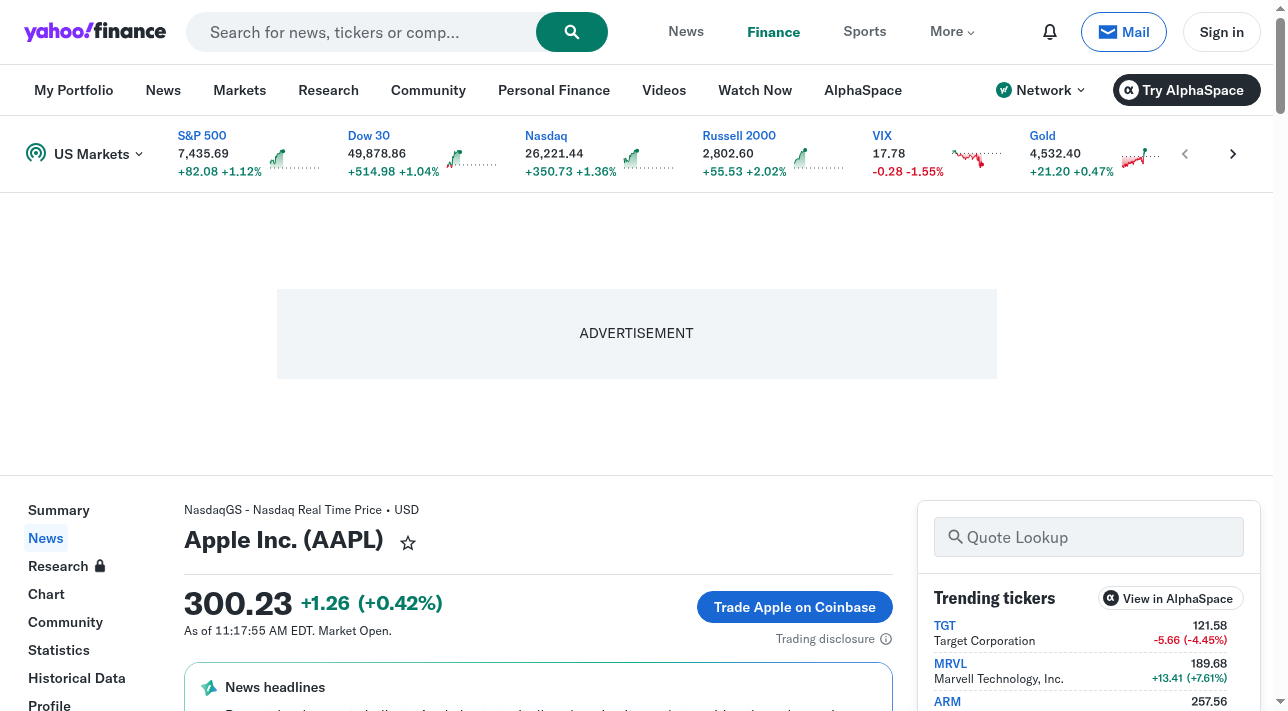Open the VIX index link
This screenshot has width=1288, height=711.
tap(882, 135)
